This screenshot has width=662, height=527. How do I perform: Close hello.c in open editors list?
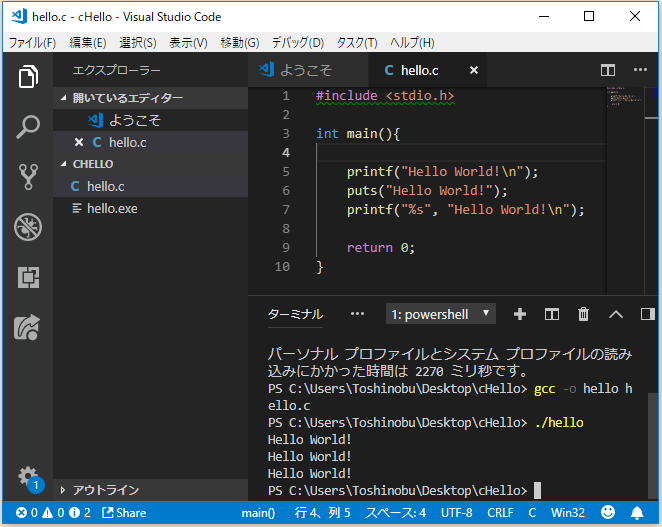[79, 142]
